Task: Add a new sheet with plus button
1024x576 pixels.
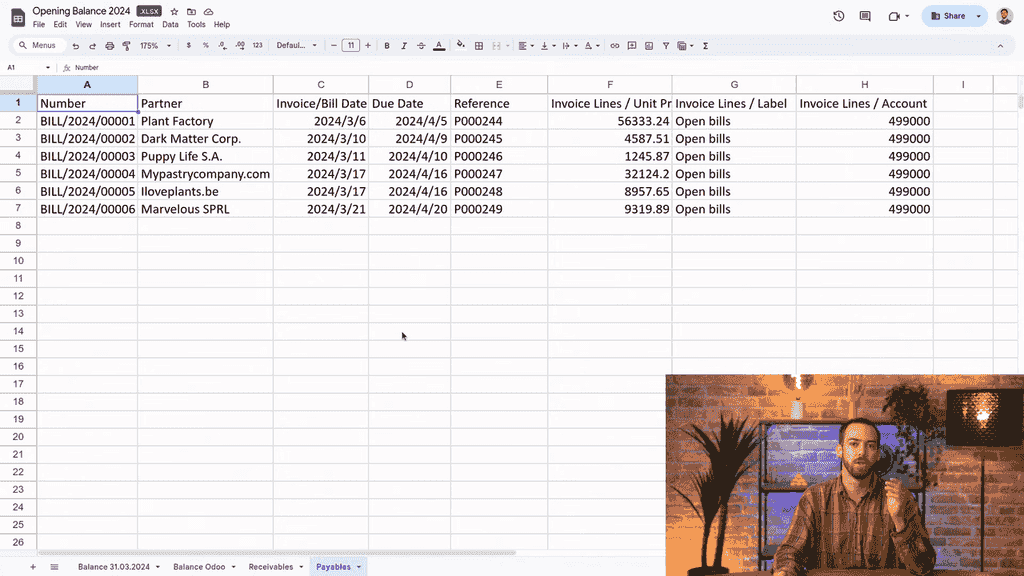Action: click(32, 567)
